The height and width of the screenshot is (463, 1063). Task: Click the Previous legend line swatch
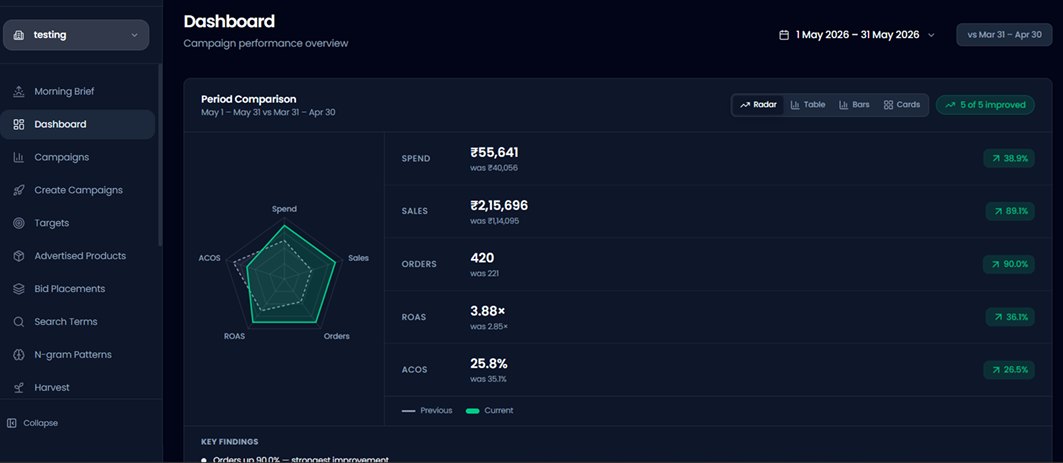click(408, 411)
